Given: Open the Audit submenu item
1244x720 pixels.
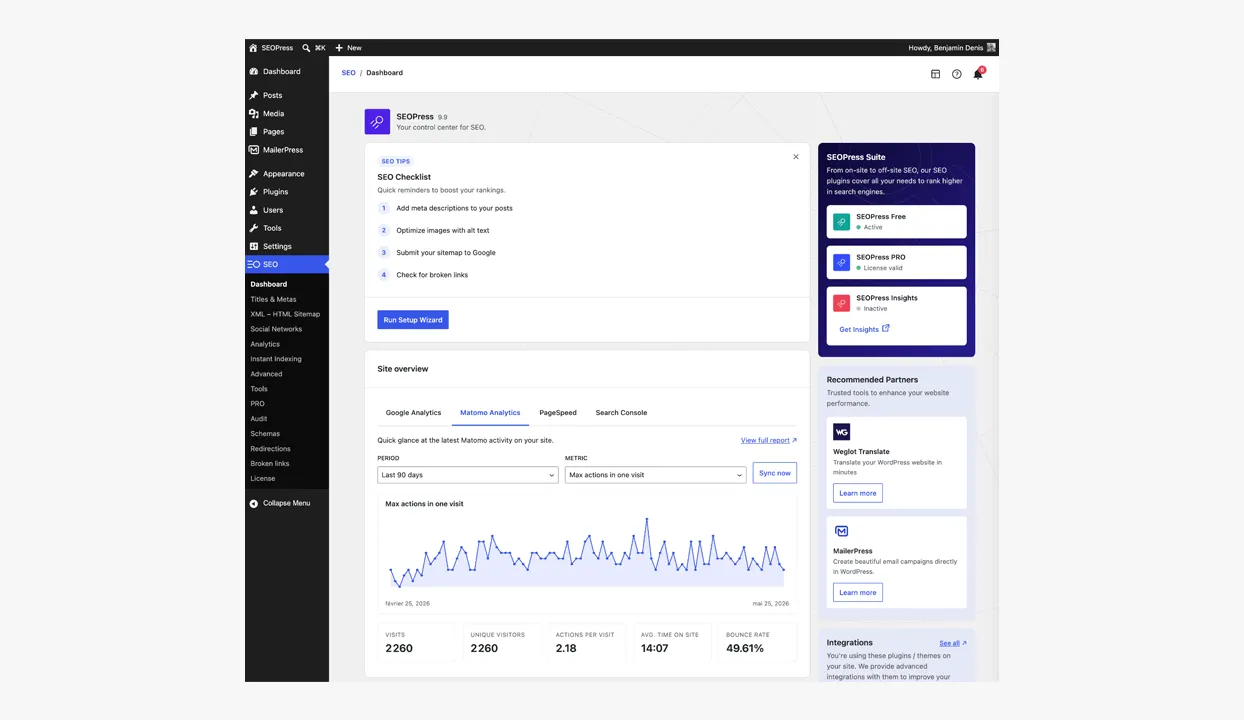Looking at the screenshot, I should tap(259, 419).
